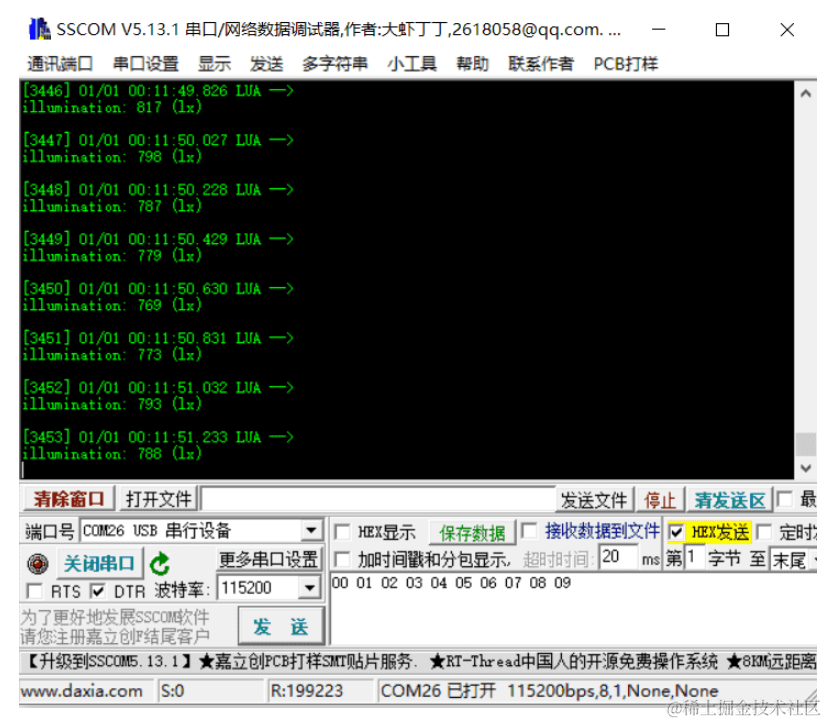
Task: Click the round port status indicator icon
Action: 38,564
